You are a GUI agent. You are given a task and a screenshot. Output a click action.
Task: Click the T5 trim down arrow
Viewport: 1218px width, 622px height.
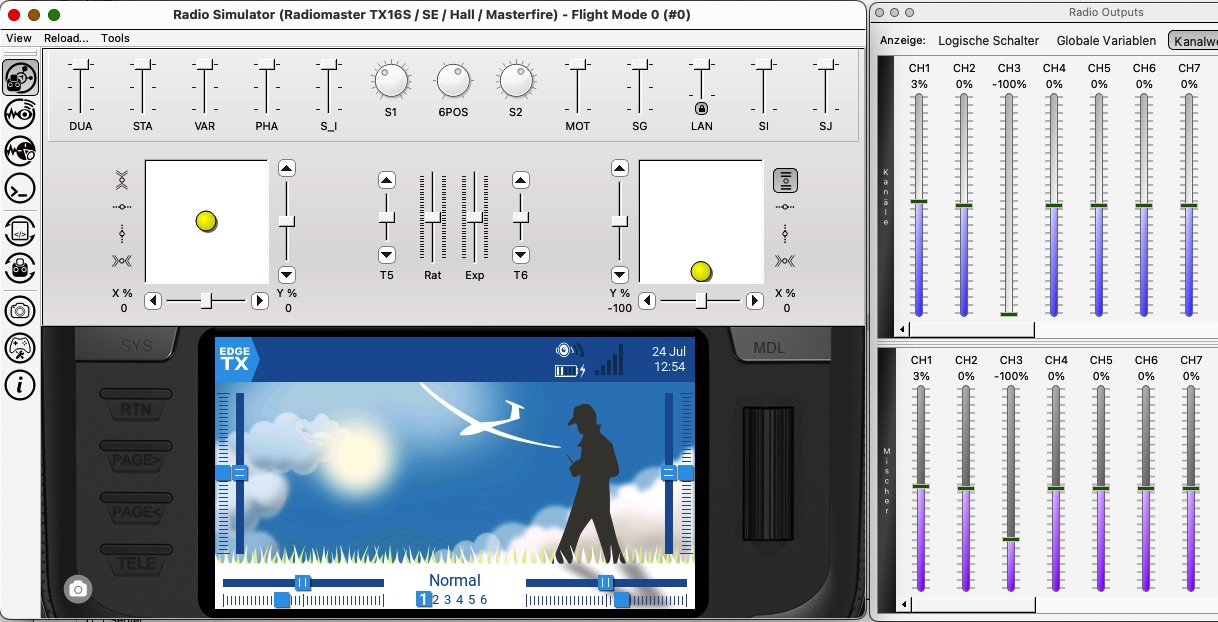coord(387,254)
